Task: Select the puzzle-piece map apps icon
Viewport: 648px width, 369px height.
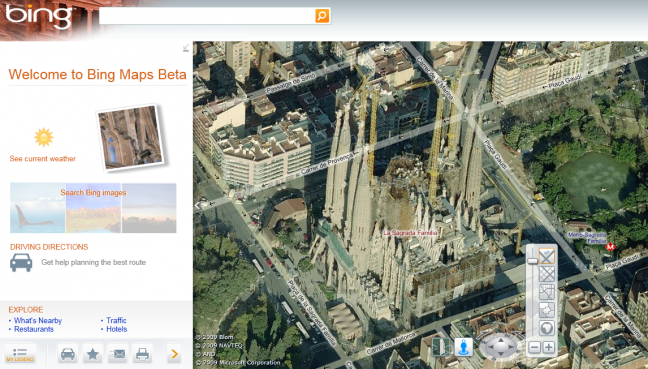Action: tap(547, 310)
